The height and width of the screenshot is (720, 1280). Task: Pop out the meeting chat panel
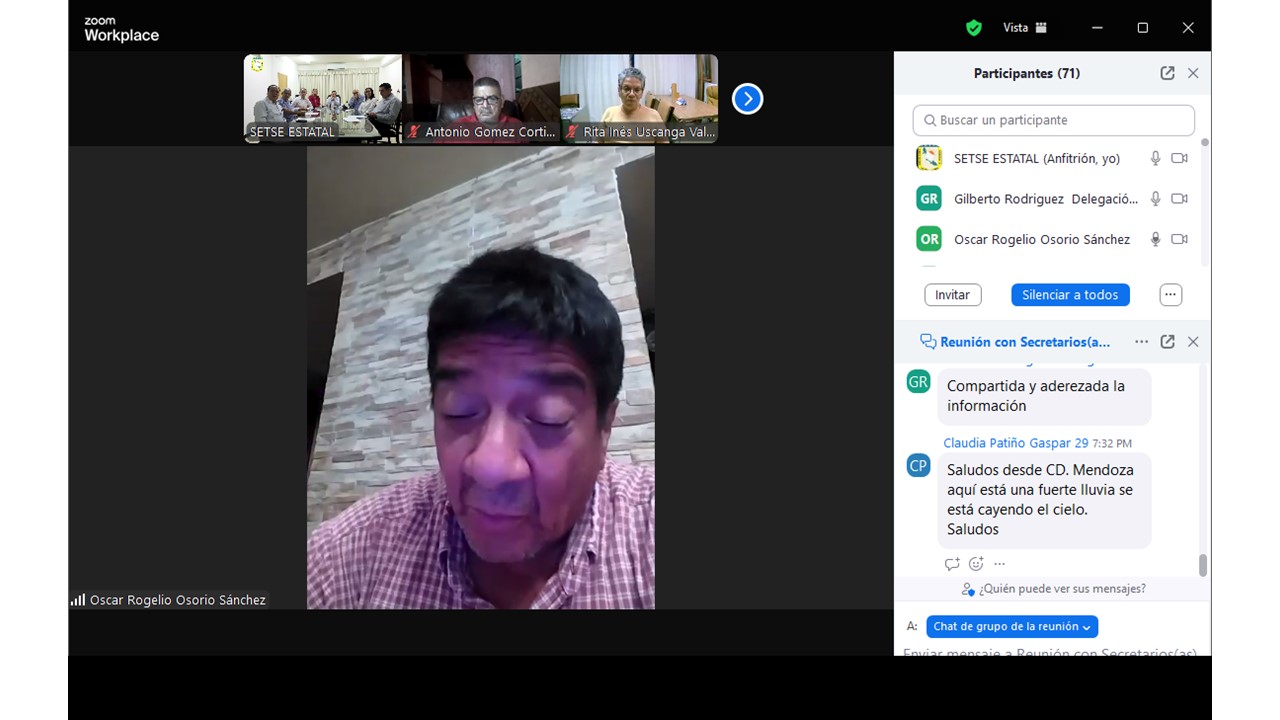coord(1167,342)
